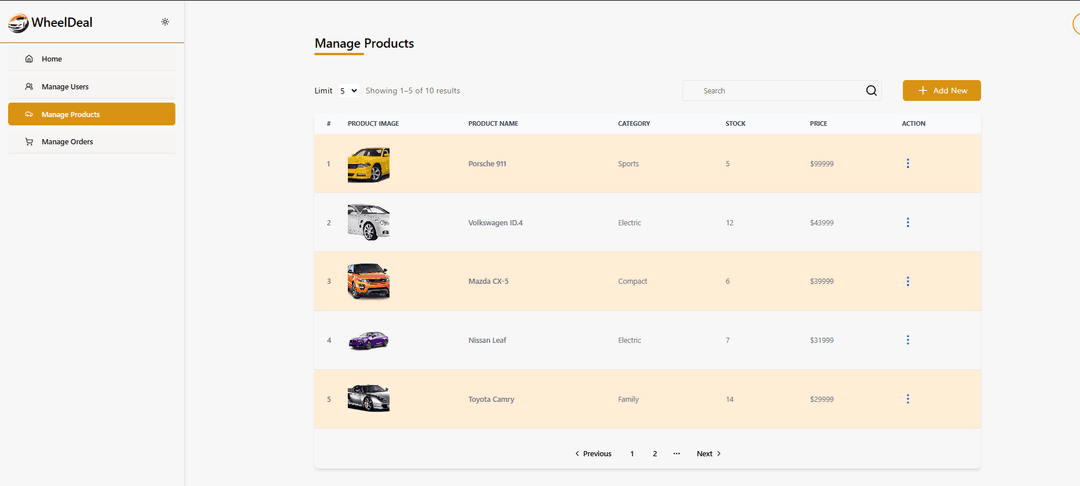The image size is (1080, 486).
Task: Go to pagination page 2
Action: 655,454
